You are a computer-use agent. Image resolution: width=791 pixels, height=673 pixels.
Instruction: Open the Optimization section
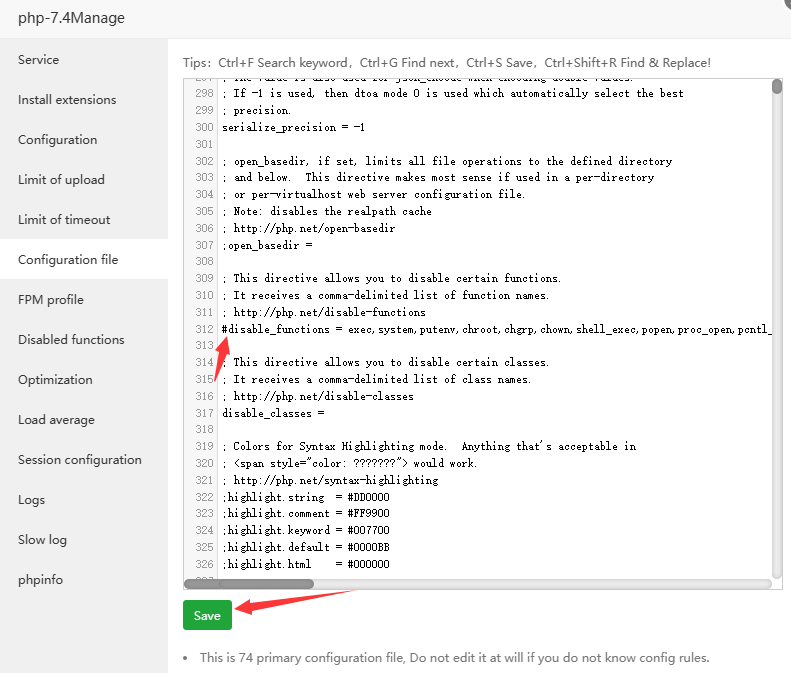pos(55,380)
